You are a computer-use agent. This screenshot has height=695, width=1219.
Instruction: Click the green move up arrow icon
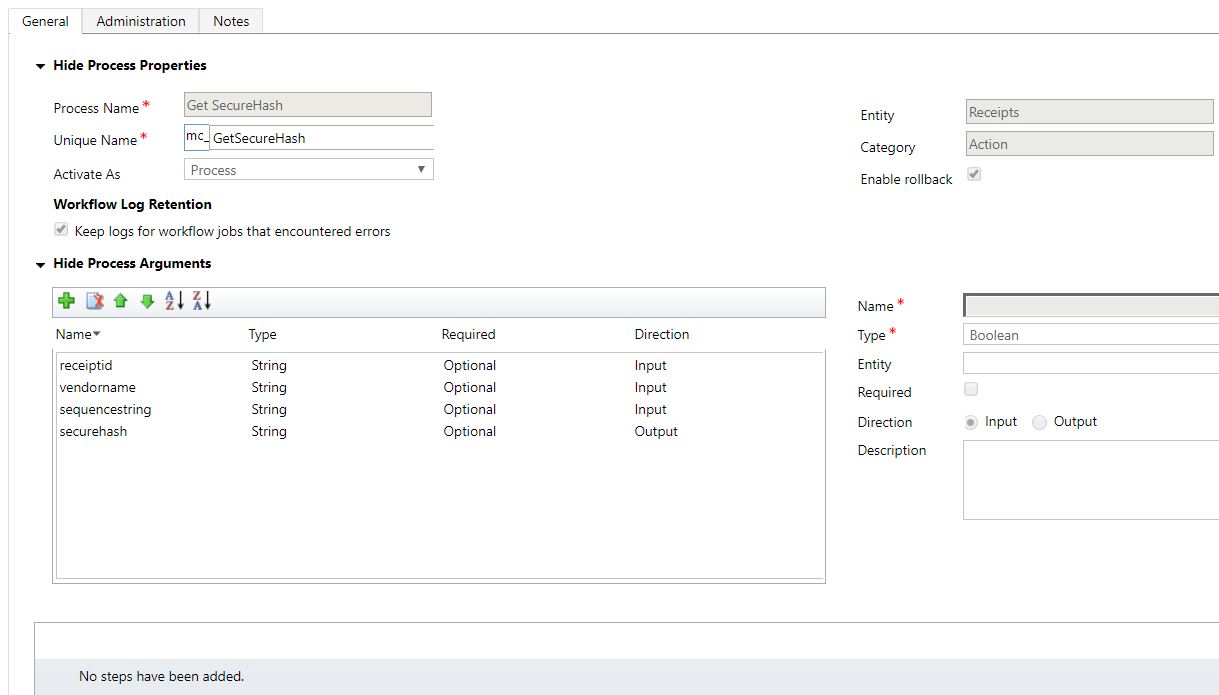121,301
